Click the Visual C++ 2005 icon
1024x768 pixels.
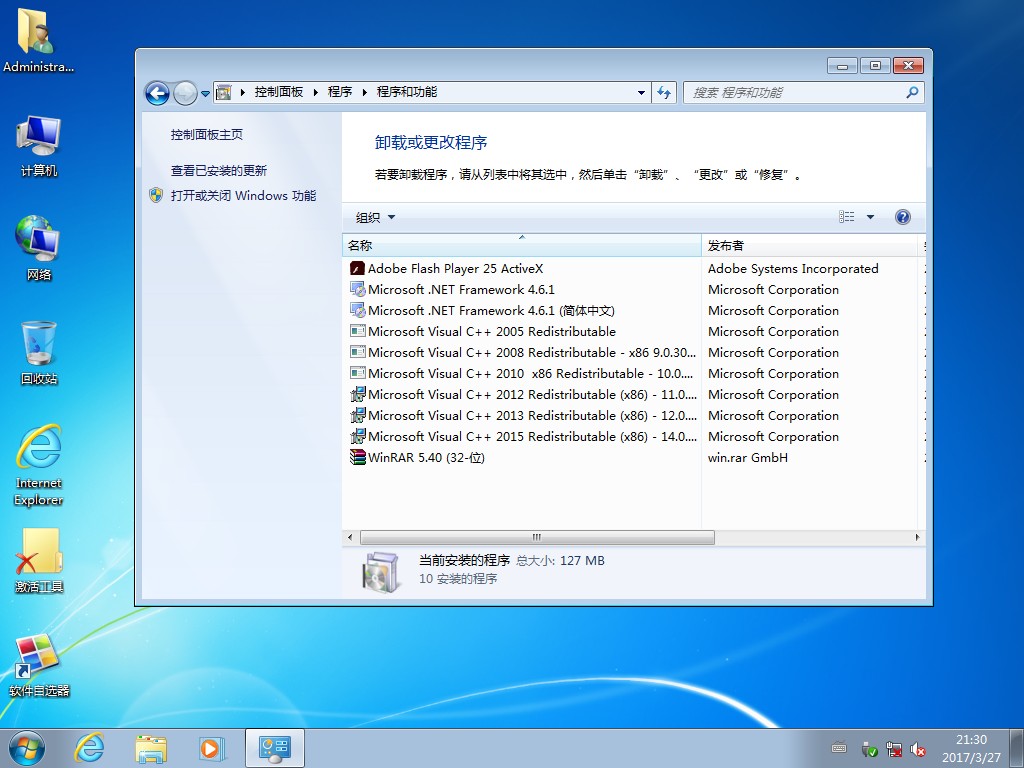(357, 331)
